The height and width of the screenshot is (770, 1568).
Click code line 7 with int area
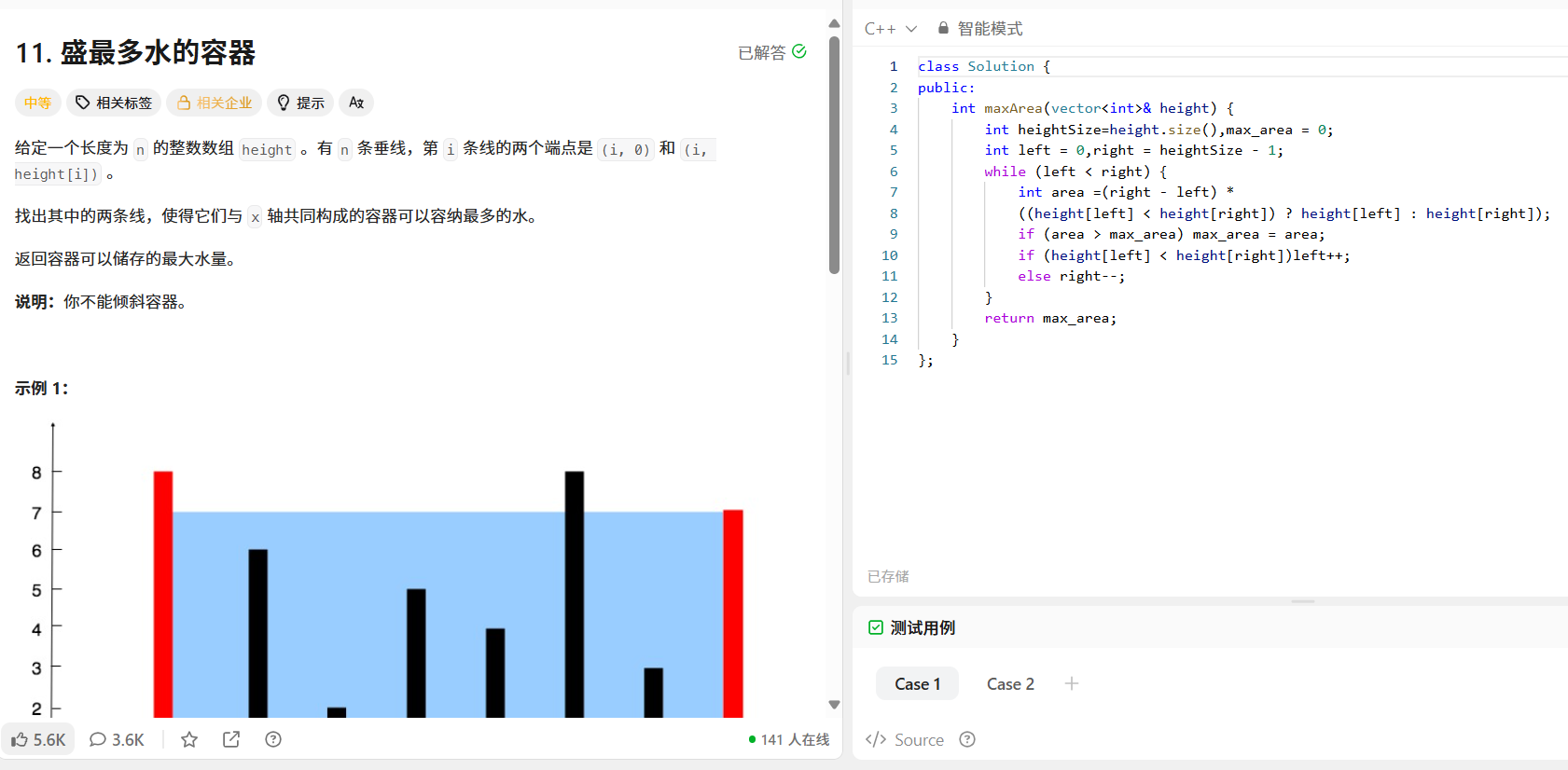[1124, 192]
